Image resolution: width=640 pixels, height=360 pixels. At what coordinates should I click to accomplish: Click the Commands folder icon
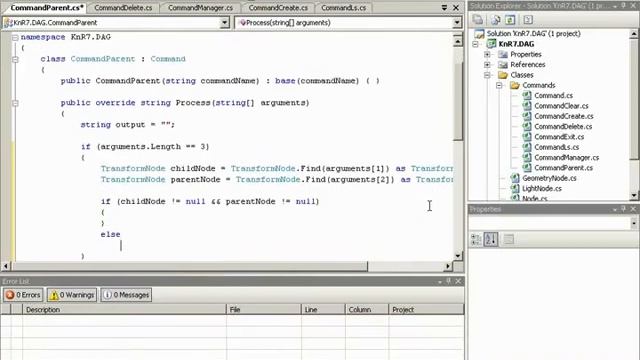click(515, 85)
